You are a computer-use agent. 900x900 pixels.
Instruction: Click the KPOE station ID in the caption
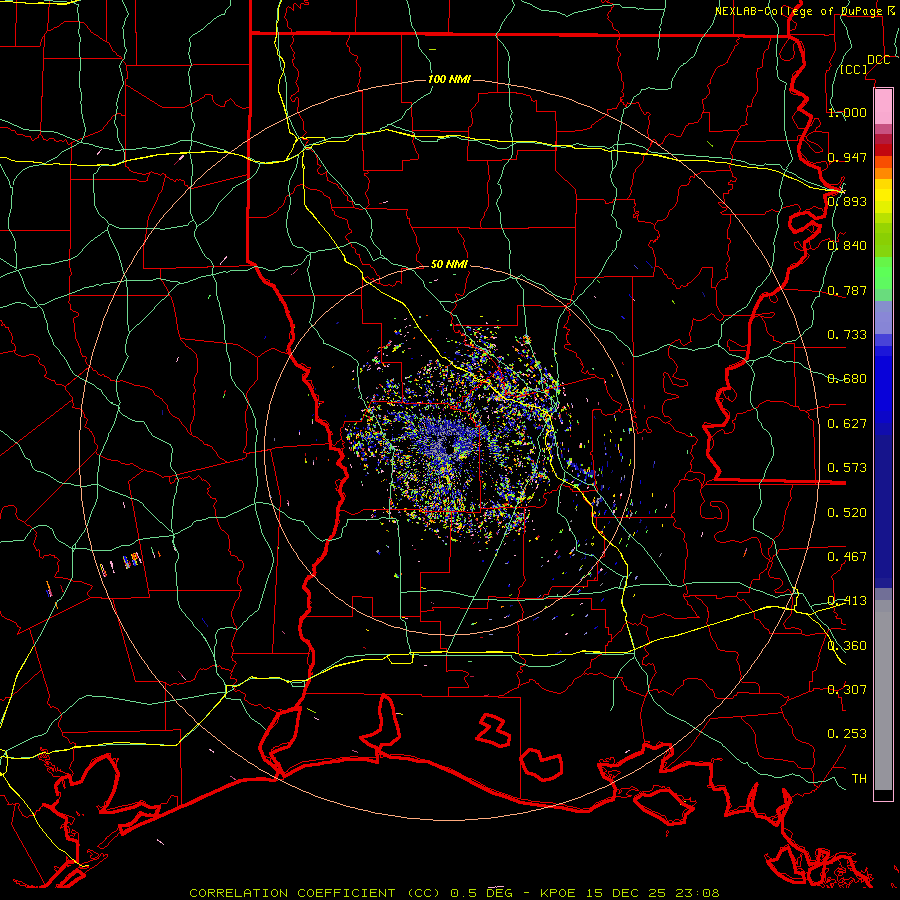pyautogui.click(x=559, y=893)
